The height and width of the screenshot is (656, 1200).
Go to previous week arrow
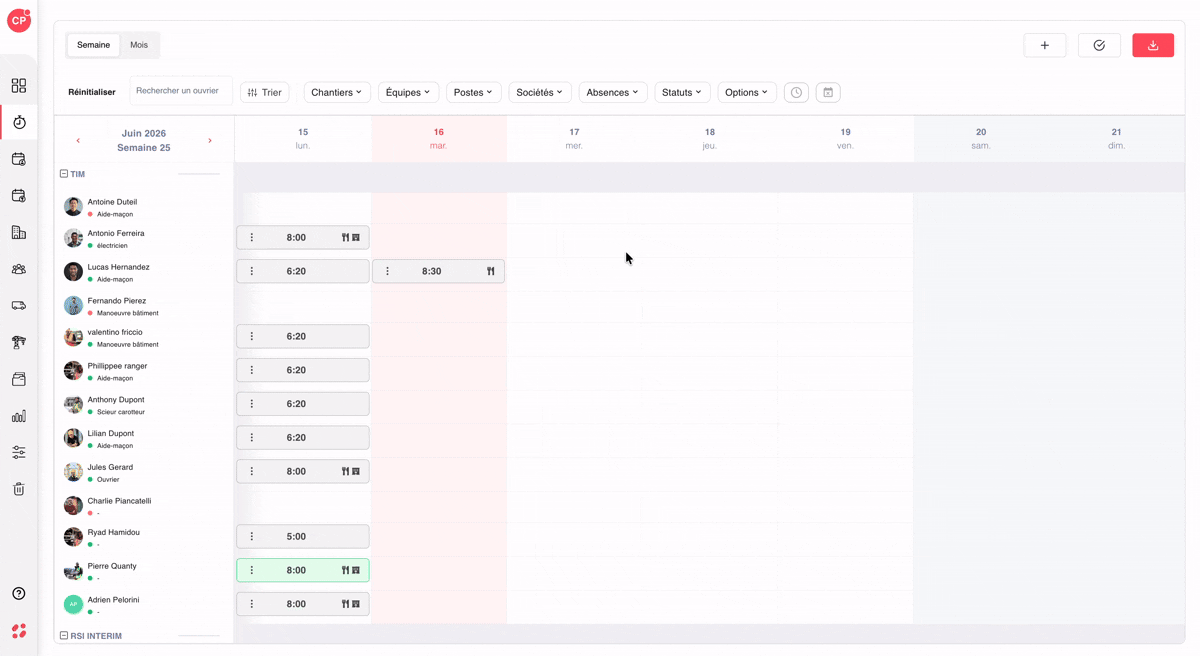(x=78, y=141)
